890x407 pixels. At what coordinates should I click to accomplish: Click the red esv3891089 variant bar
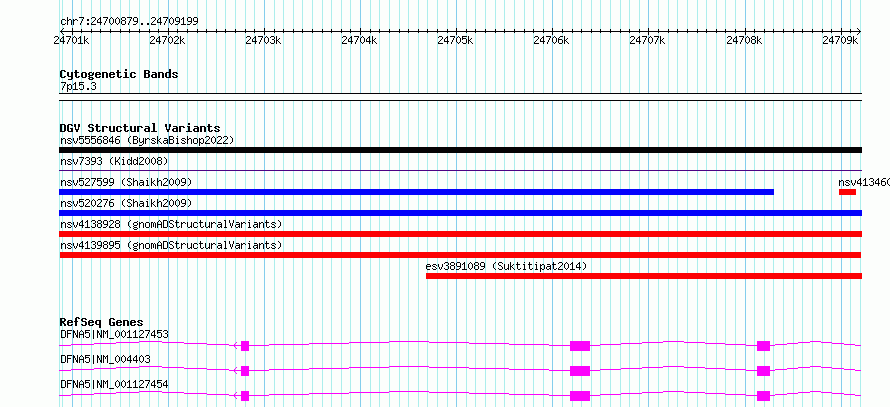pos(644,276)
